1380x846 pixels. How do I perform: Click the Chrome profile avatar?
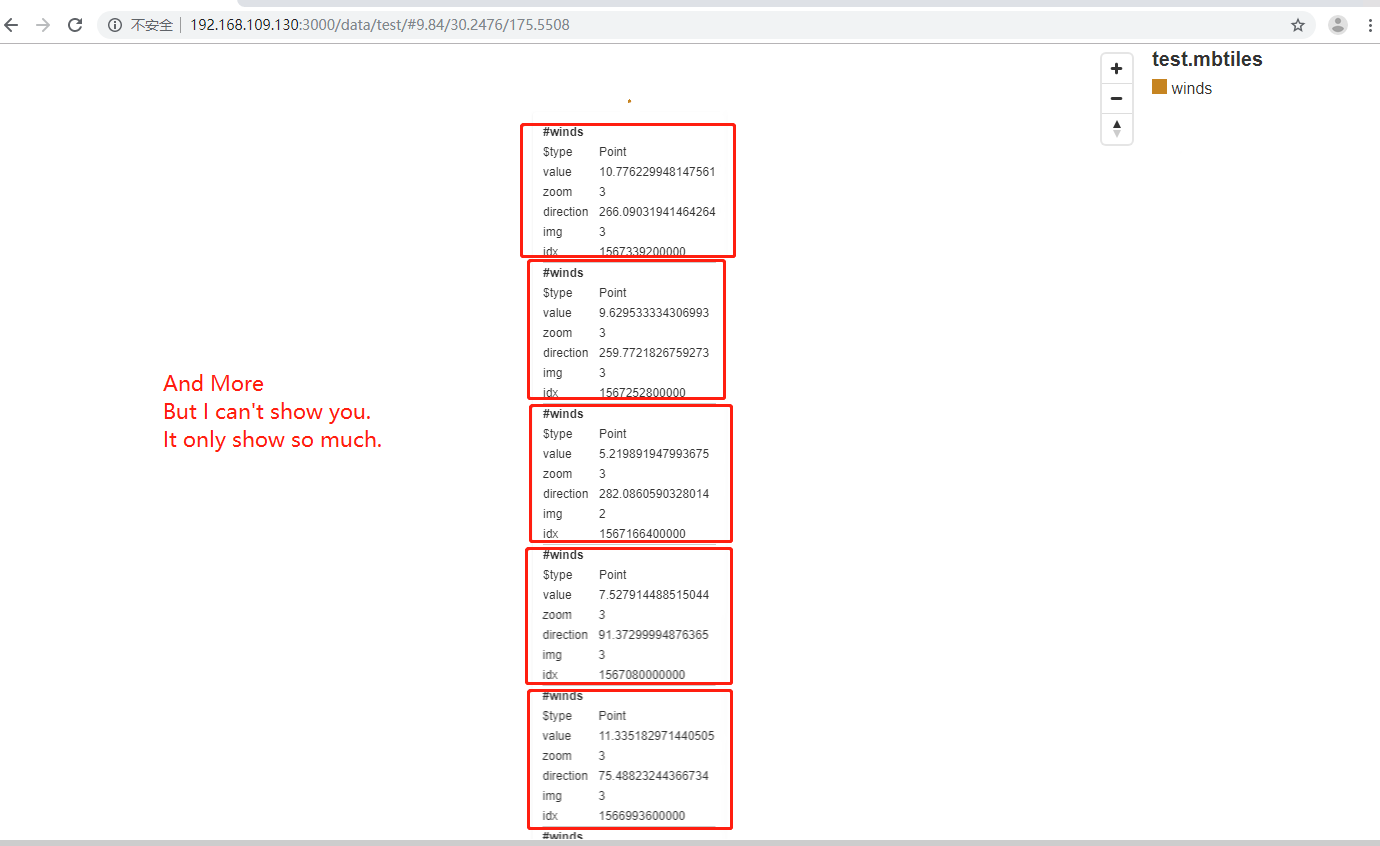click(1337, 24)
